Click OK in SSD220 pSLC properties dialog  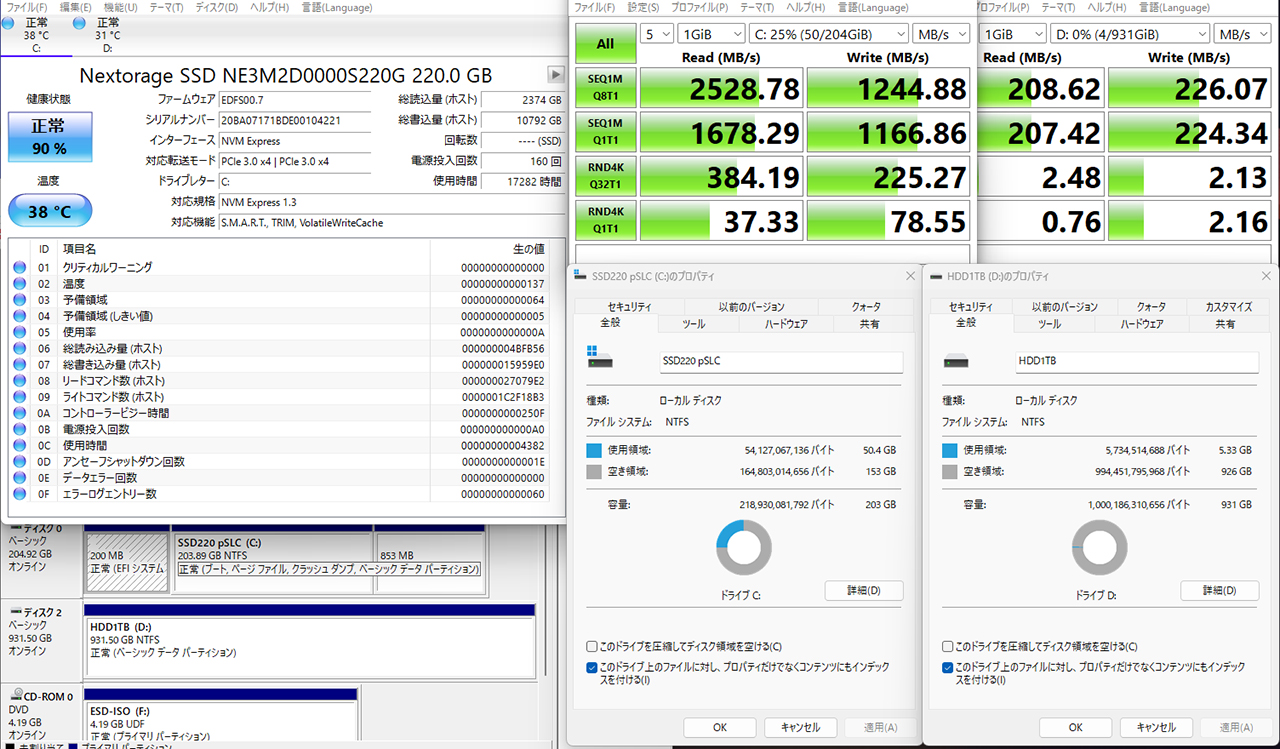(x=720, y=727)
